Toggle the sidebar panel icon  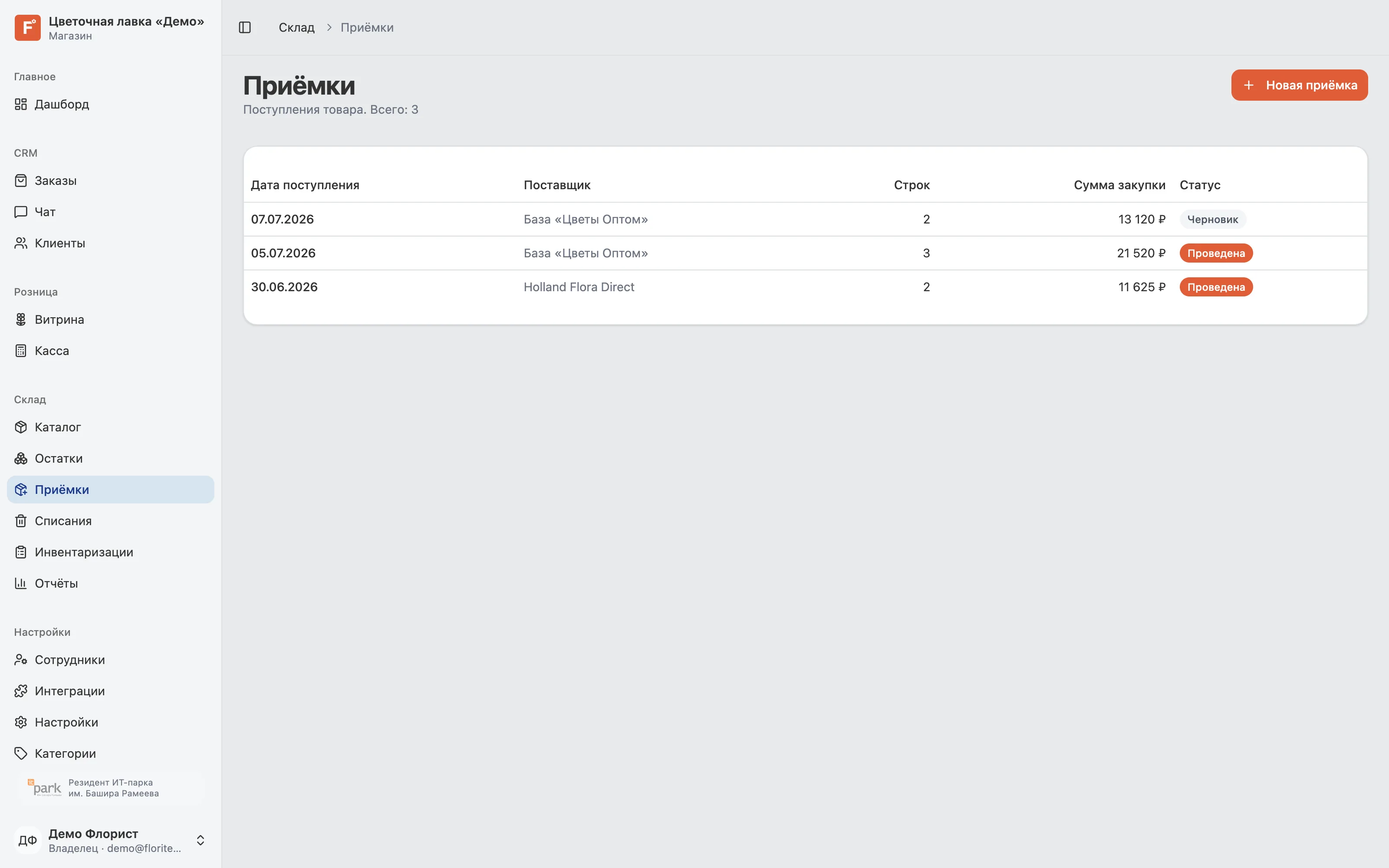[244, 27]
